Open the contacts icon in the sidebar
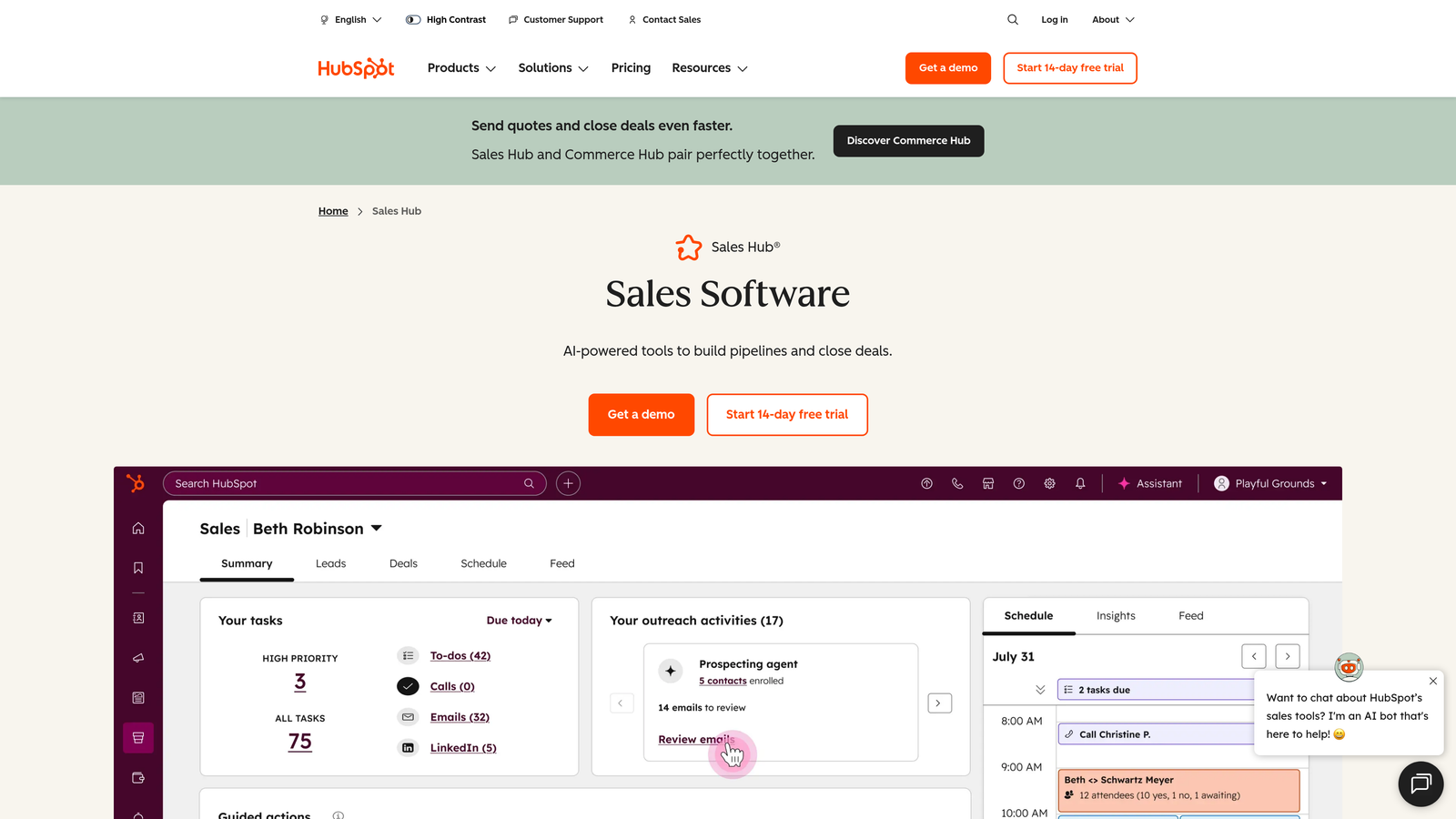This screenshot has height=819, width=1456. pyautogui.click(x=137, y=617)
